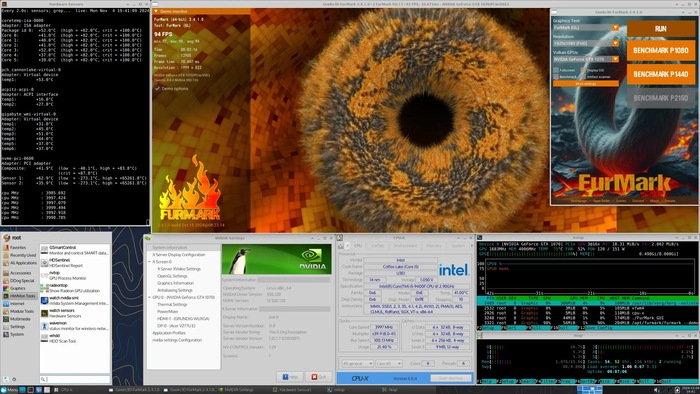Switch to Motherboard tab in CPU-X
Image resolution: width=700 pixels, height=394 pixels.
pyautogui.click(x=405, y=246)
